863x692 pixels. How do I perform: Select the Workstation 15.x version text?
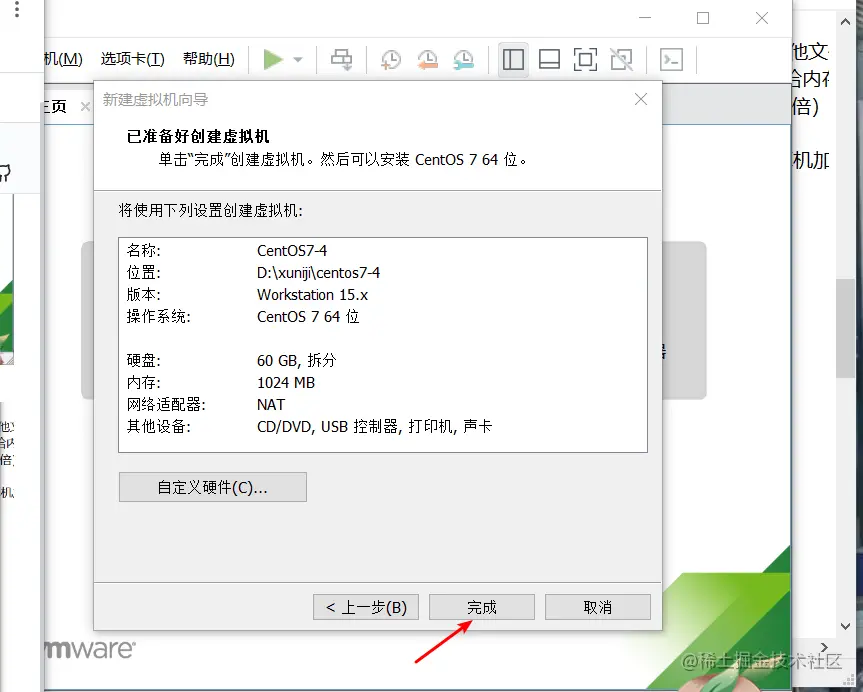(x=312, y=295)
